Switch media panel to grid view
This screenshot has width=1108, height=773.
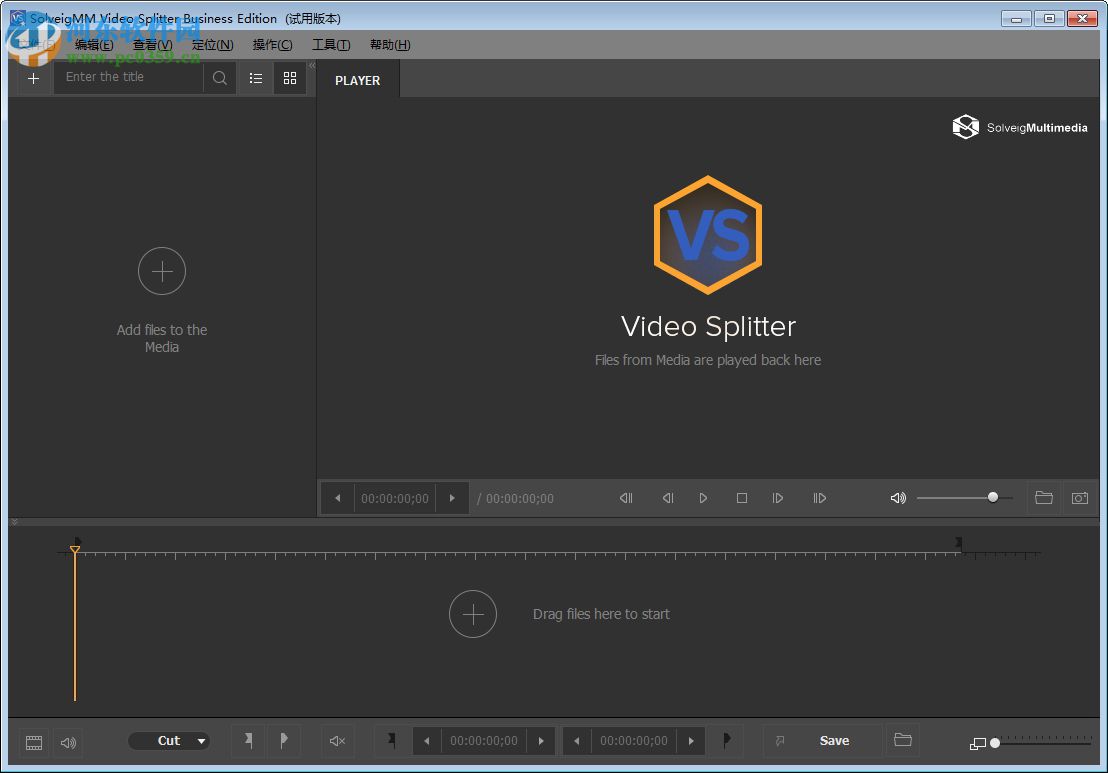(290, 78)
